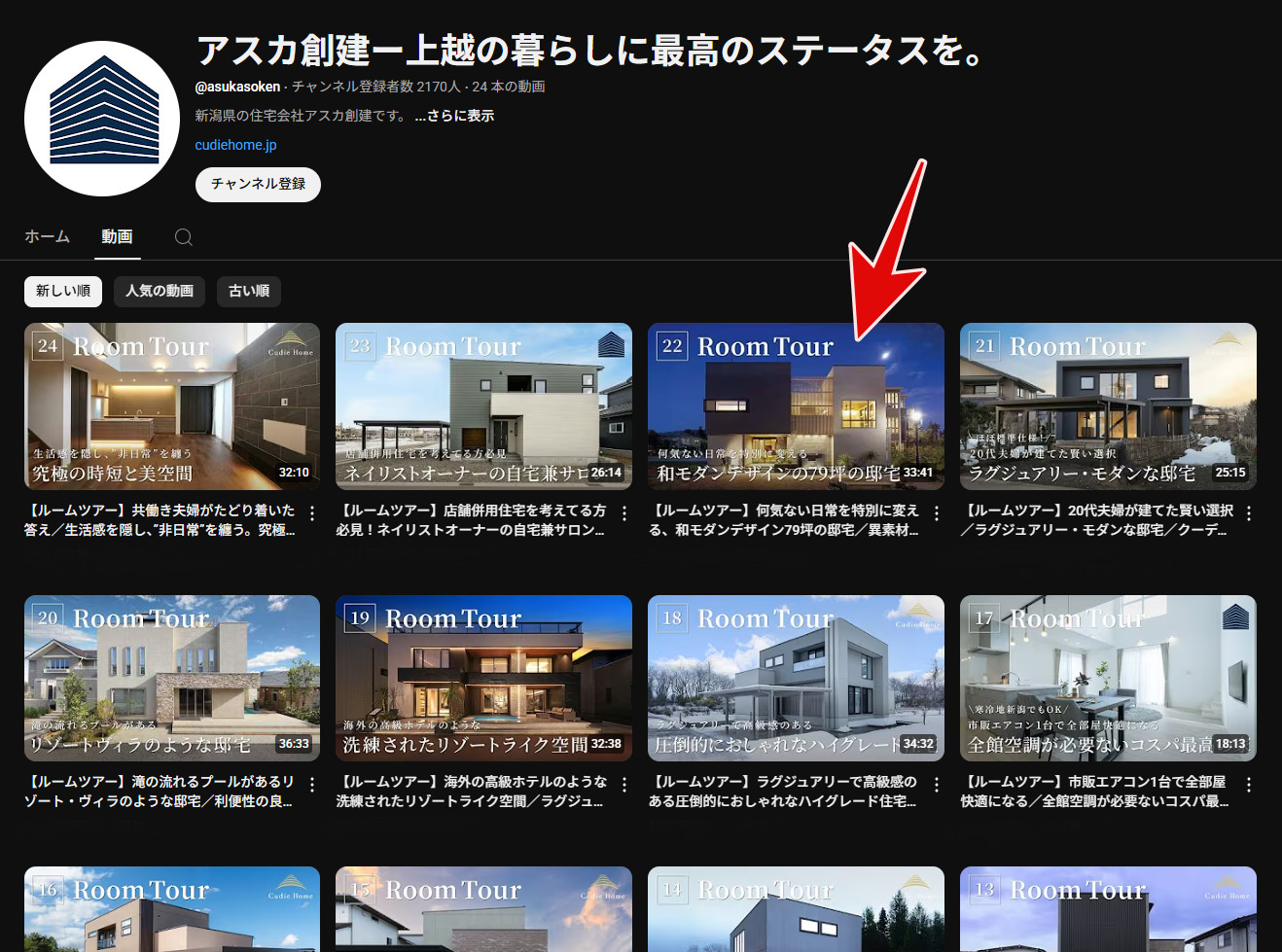1282x952 pixels.
Task: Open options menu for Room Tour 23 video
Action: (x=624, y=512)
